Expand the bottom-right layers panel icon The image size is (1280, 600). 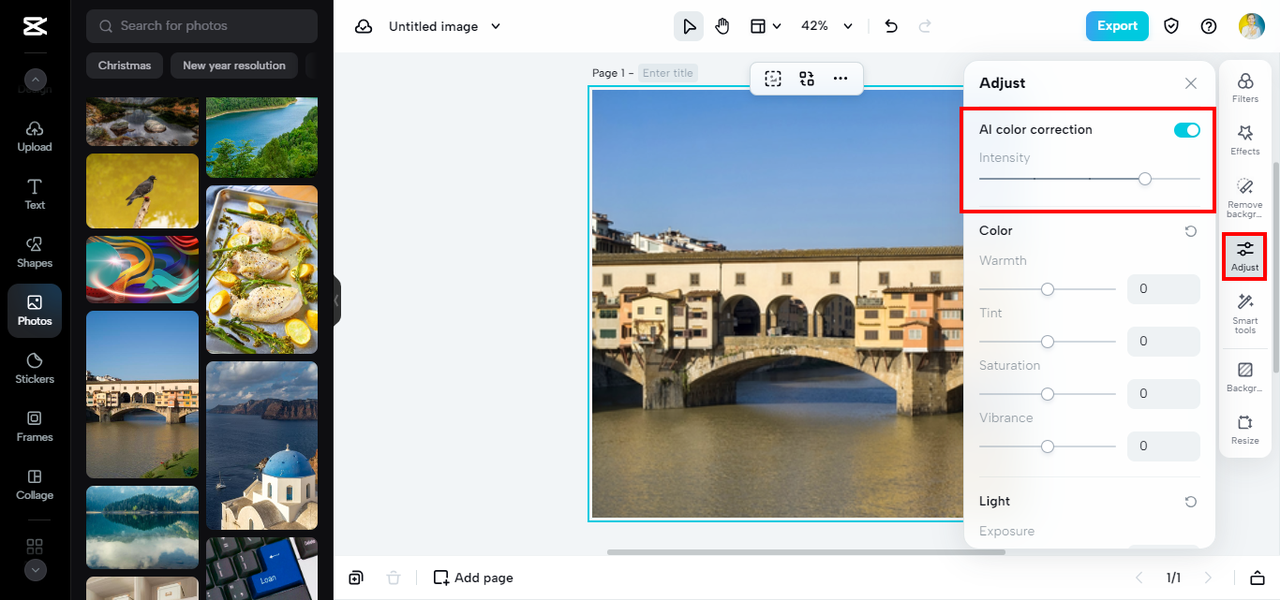tap(1256, 577)
